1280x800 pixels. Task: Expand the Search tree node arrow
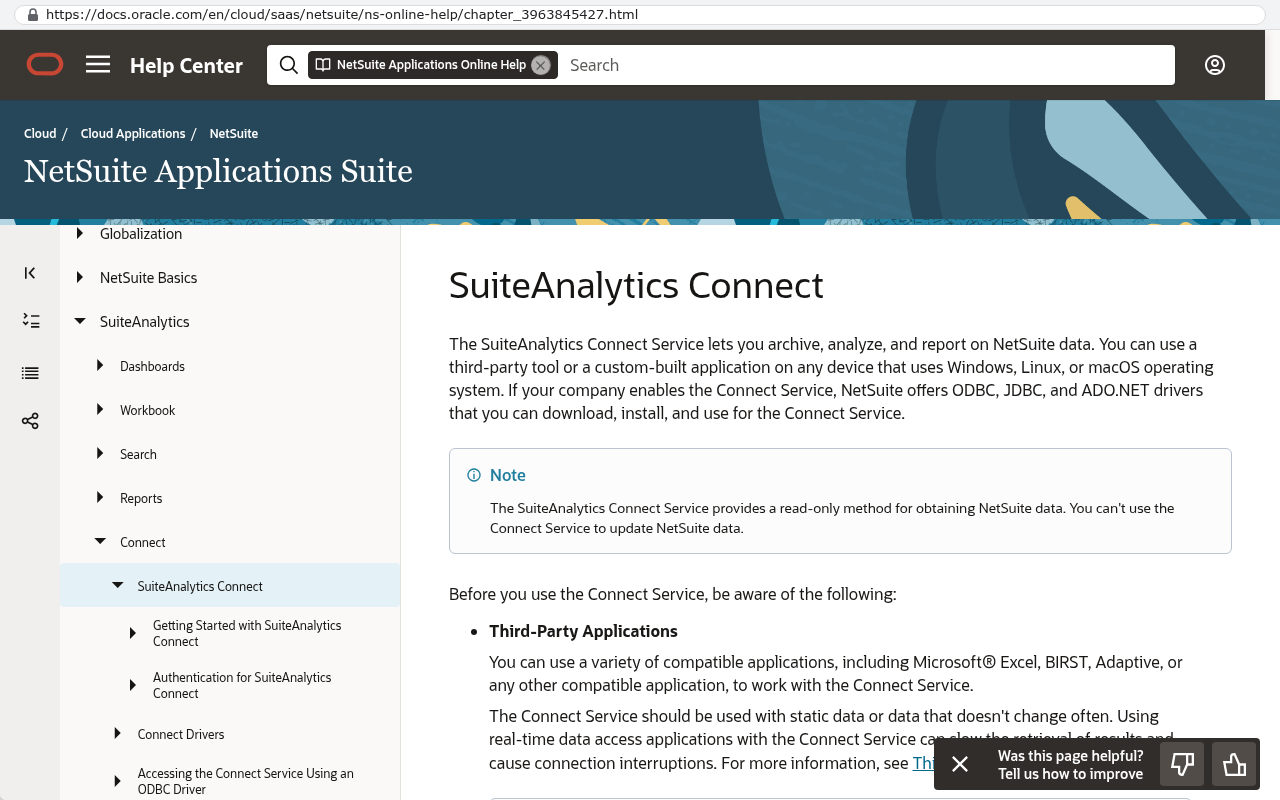point(100,453)
